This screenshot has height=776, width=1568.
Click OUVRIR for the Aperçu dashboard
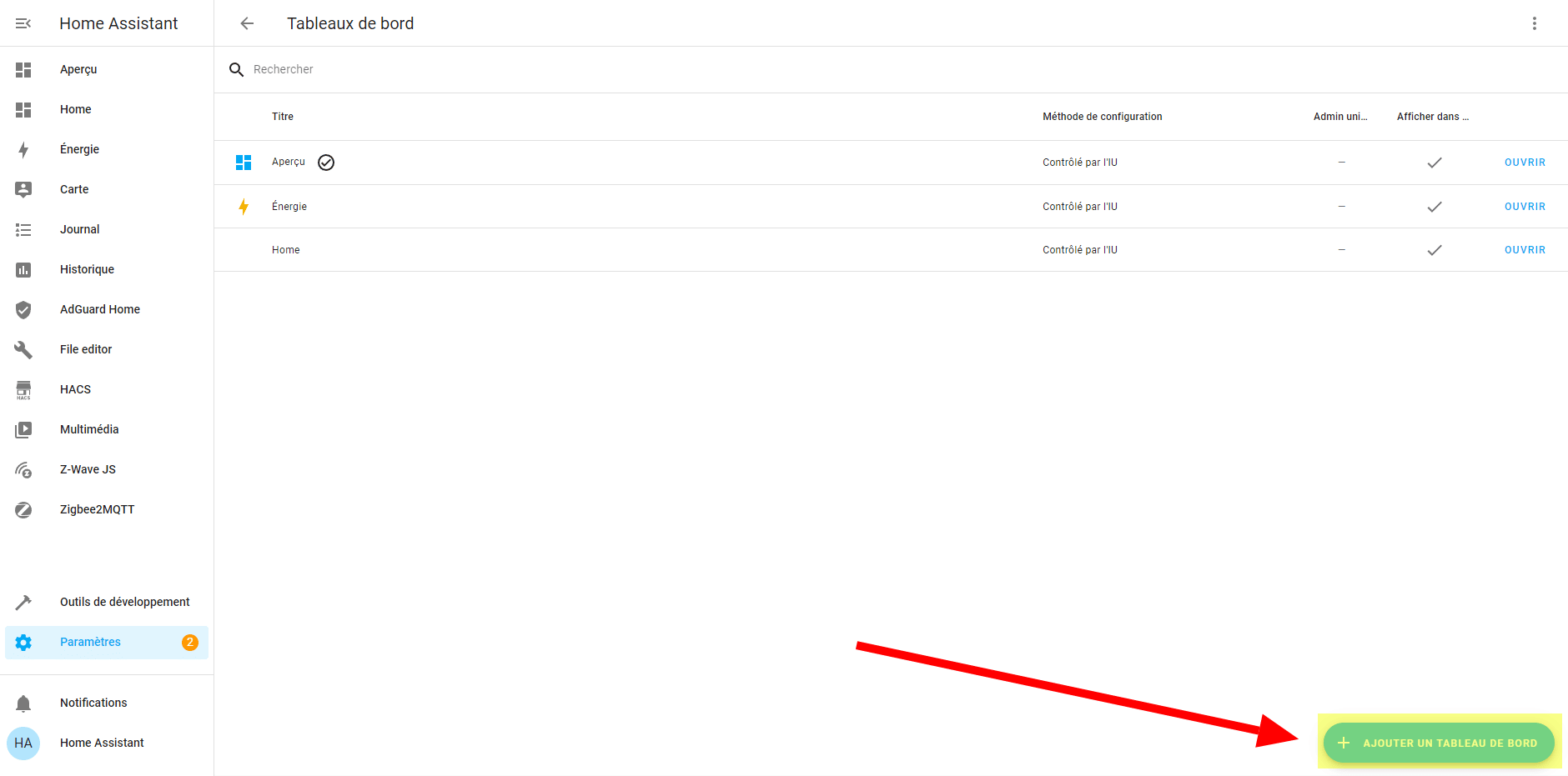coord(1525,163)
